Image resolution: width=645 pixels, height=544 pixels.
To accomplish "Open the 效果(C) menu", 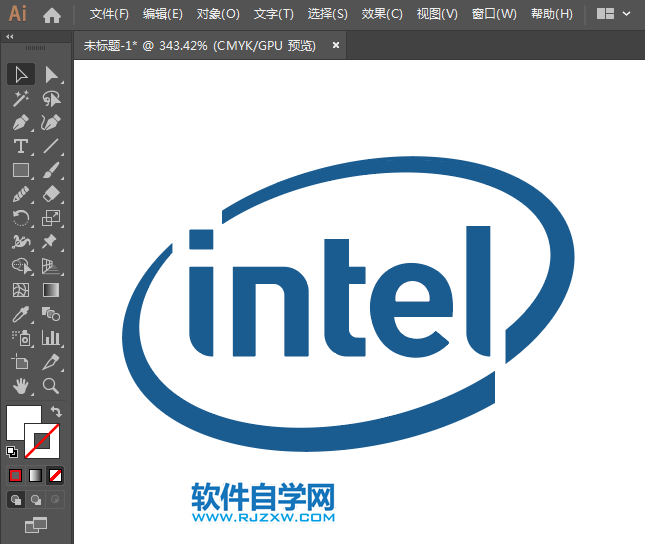I will tap(382, 14).
